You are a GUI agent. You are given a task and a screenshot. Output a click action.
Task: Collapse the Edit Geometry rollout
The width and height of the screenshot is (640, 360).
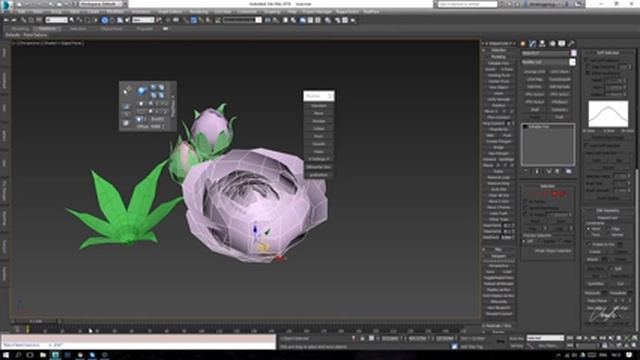(x=608, y=211)
